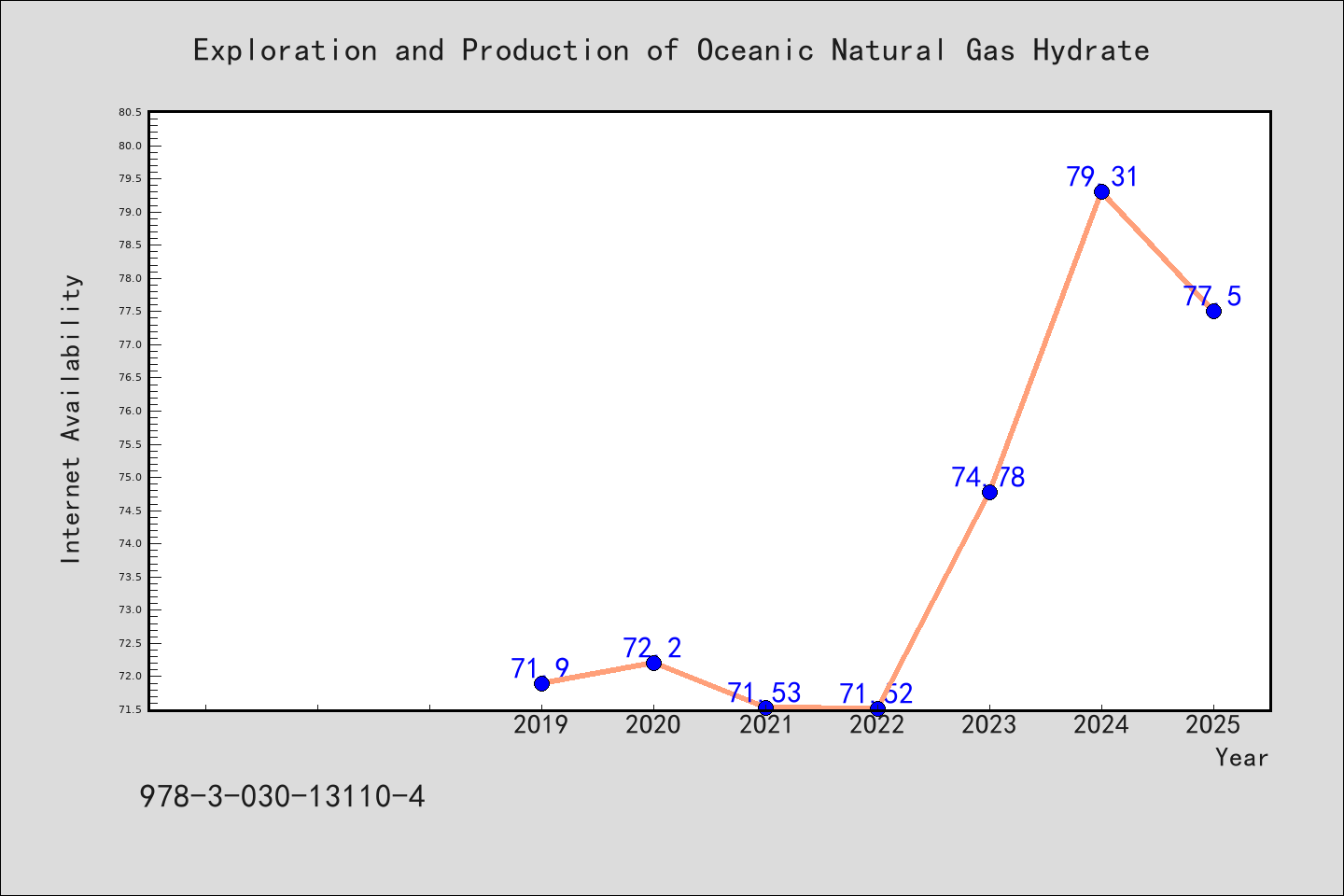Image resolution: width=1344 pixels, height=896 pixels.
Task: Click the data label 72.2
Action: [x=652, y=648]
